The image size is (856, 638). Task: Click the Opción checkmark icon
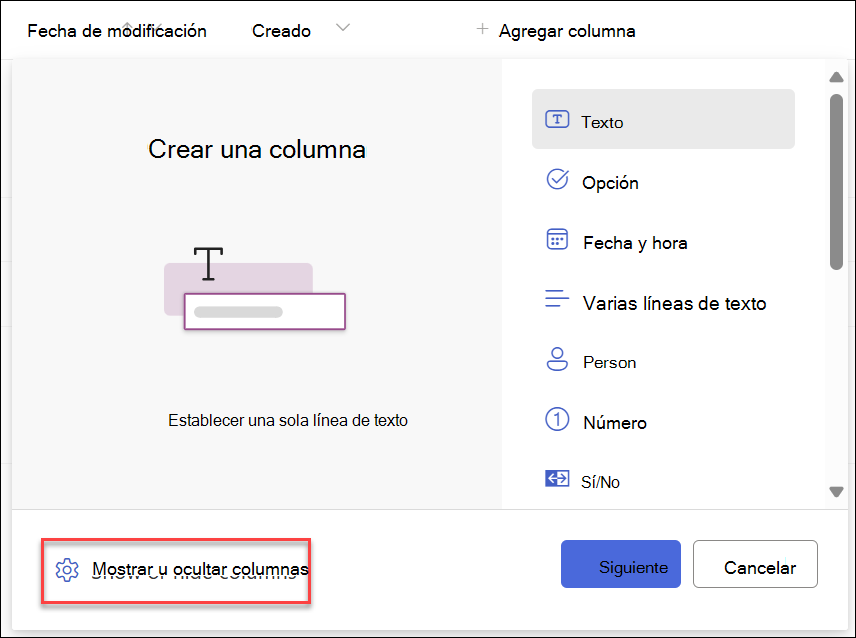point(557,179)
